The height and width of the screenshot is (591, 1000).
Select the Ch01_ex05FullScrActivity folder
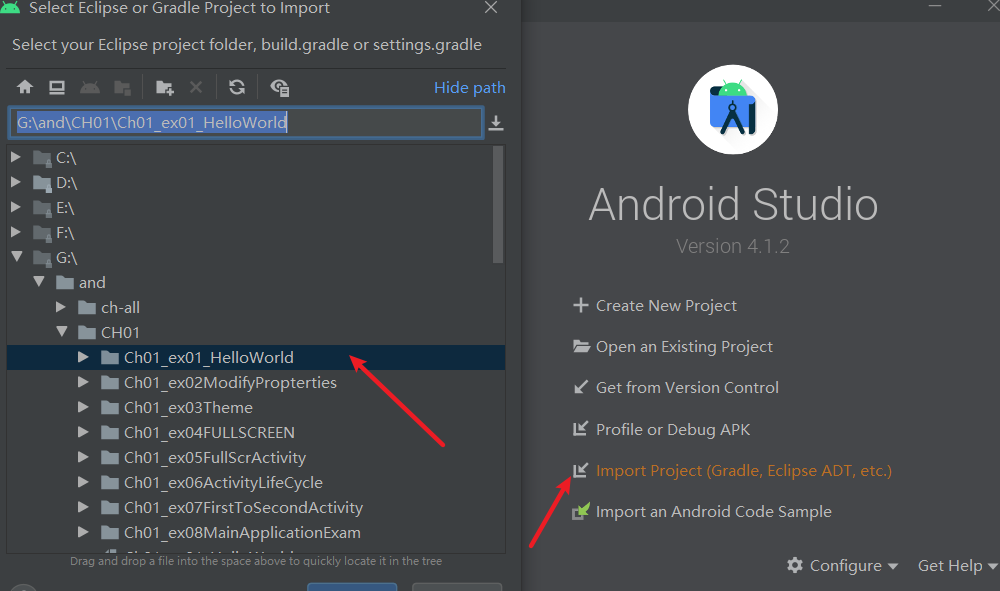(x=215, y=458)
